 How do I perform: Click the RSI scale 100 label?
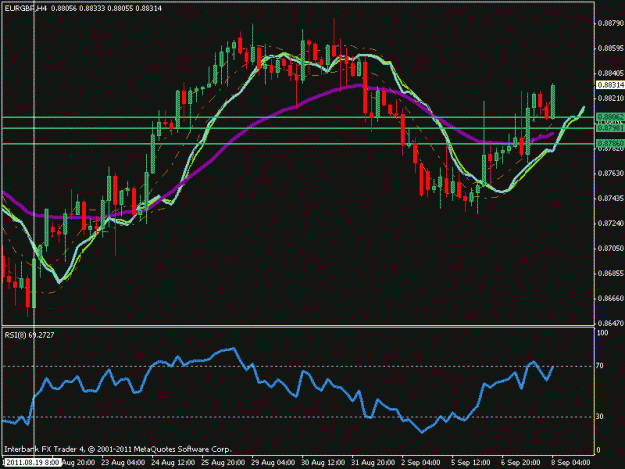coord(603,333)
